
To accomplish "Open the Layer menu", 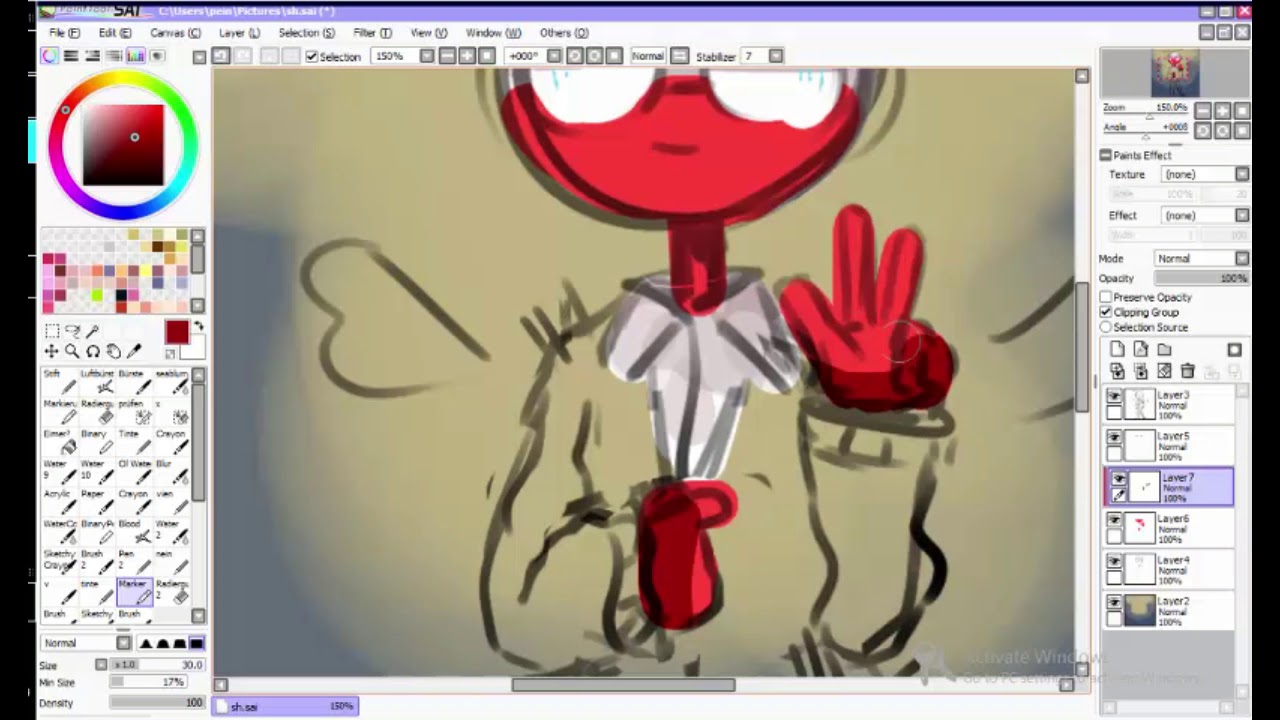I will pos(239,33).
